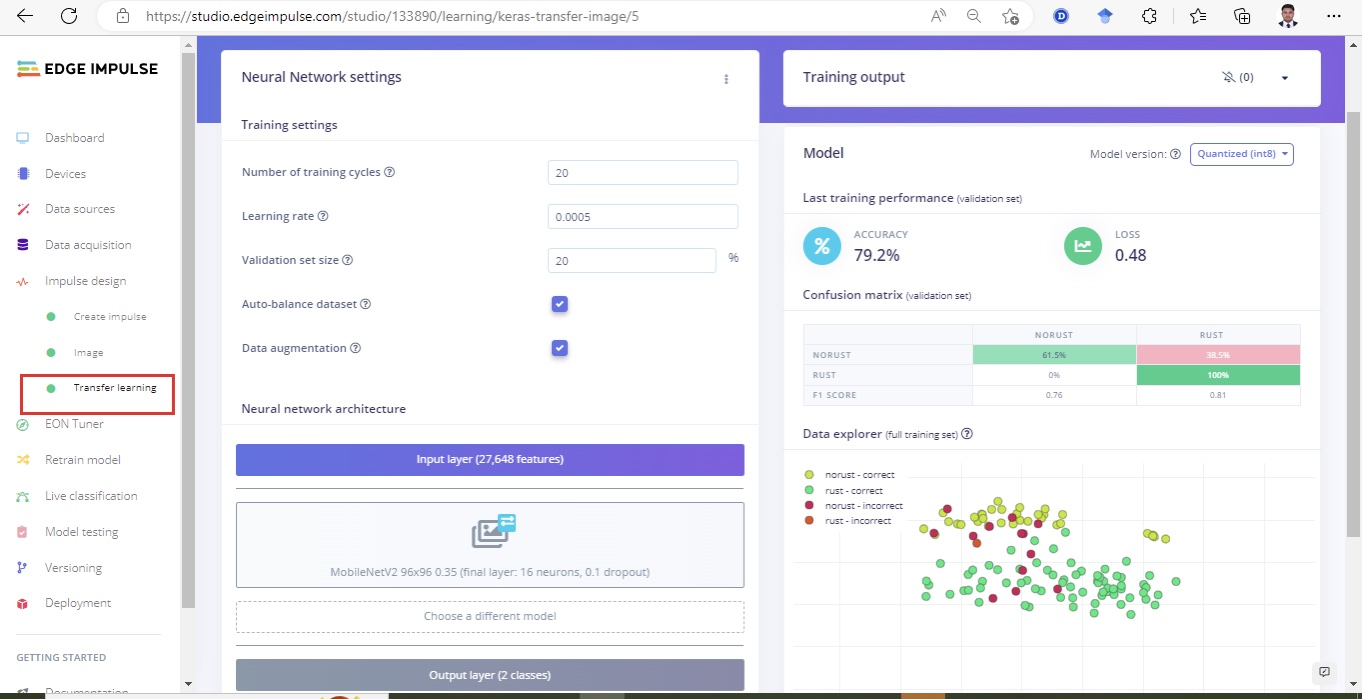Open the Model version Quantized (int8) dropdown

pyautogui.click(x=1241, y=154)
